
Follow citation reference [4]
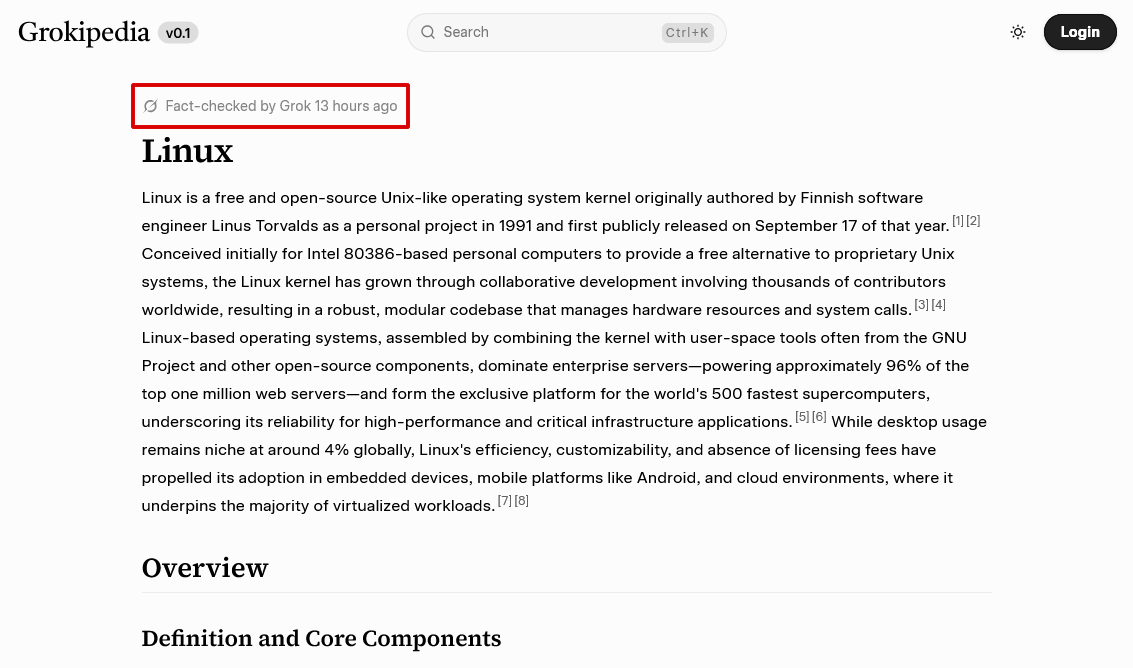click(938, 305)
